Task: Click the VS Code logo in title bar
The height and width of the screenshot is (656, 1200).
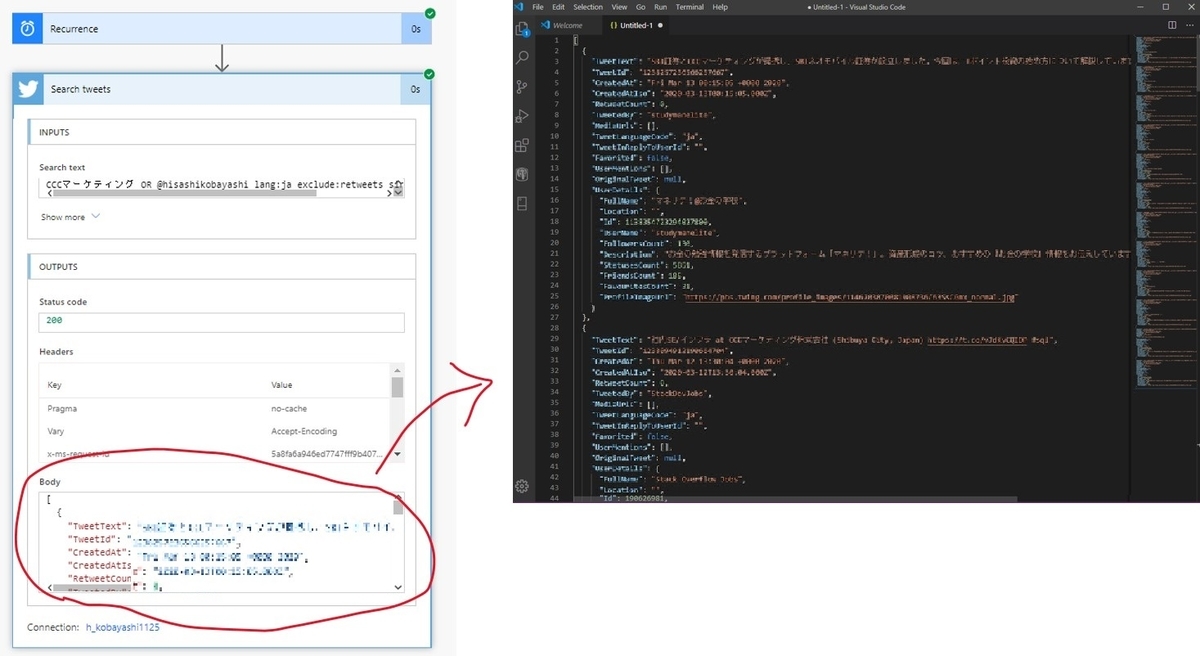Action: click(x=520, y=7)
